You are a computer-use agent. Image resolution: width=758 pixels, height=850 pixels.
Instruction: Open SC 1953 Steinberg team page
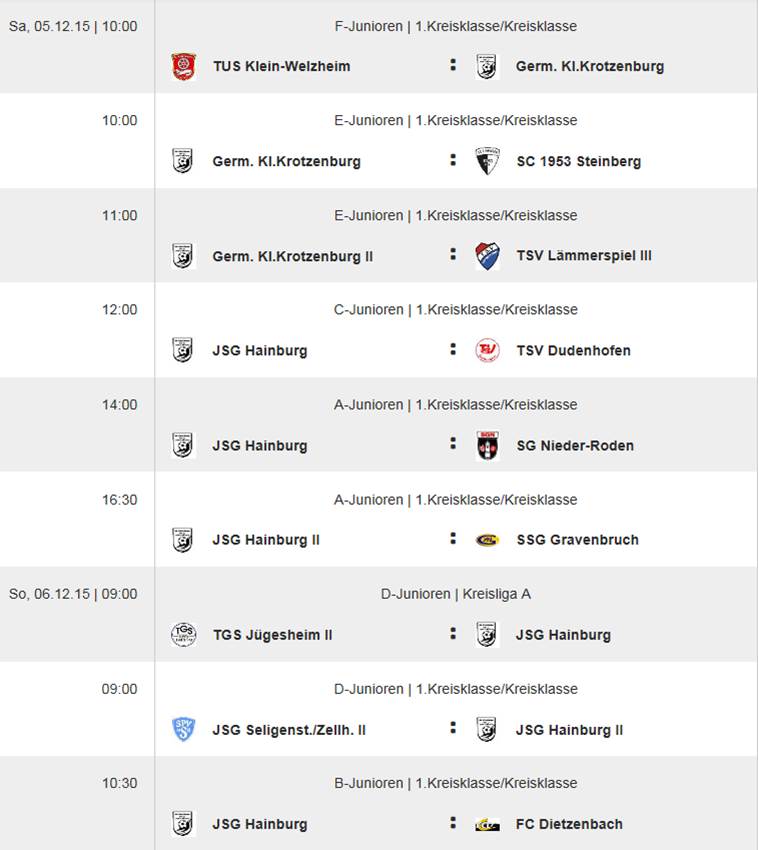[x=578, y=162]
